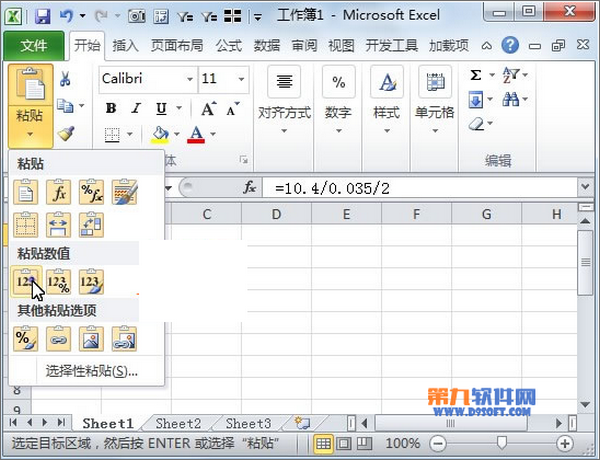Screen dimensions: 600x460
Task: Open the font size 11 dropdown
Action: pos(241,79)
